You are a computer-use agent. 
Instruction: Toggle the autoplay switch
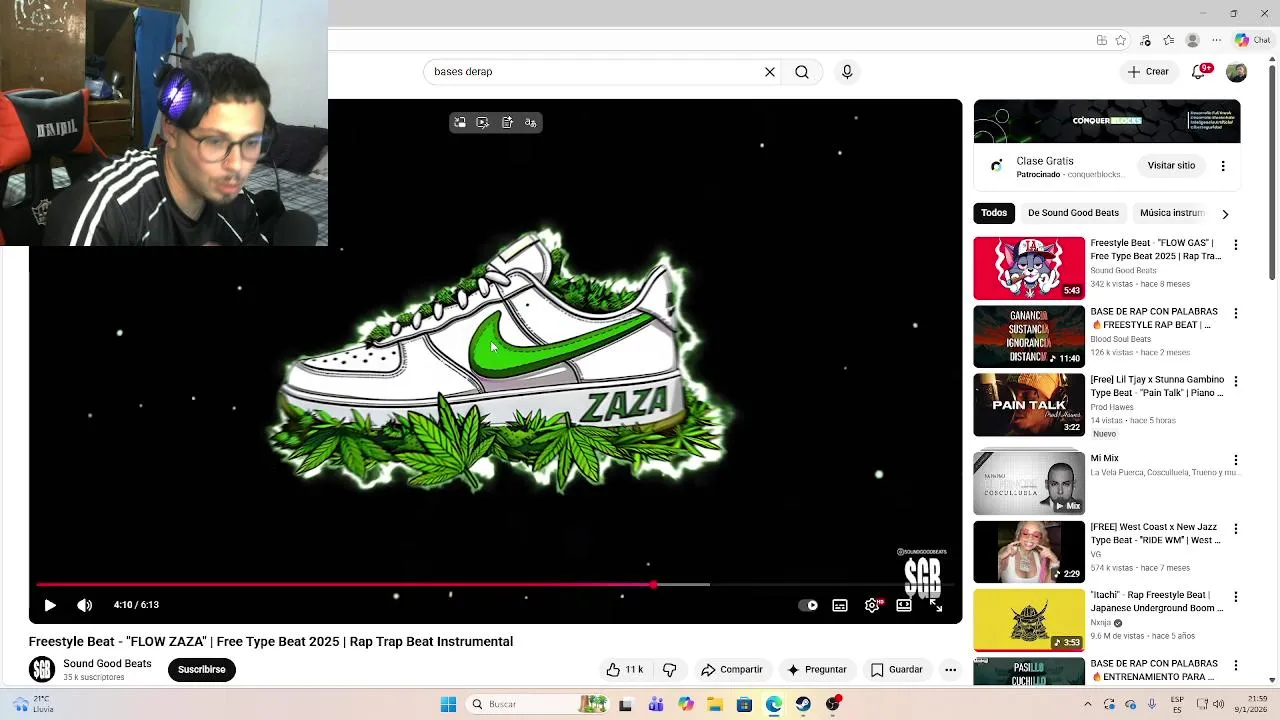coord(808,605)
